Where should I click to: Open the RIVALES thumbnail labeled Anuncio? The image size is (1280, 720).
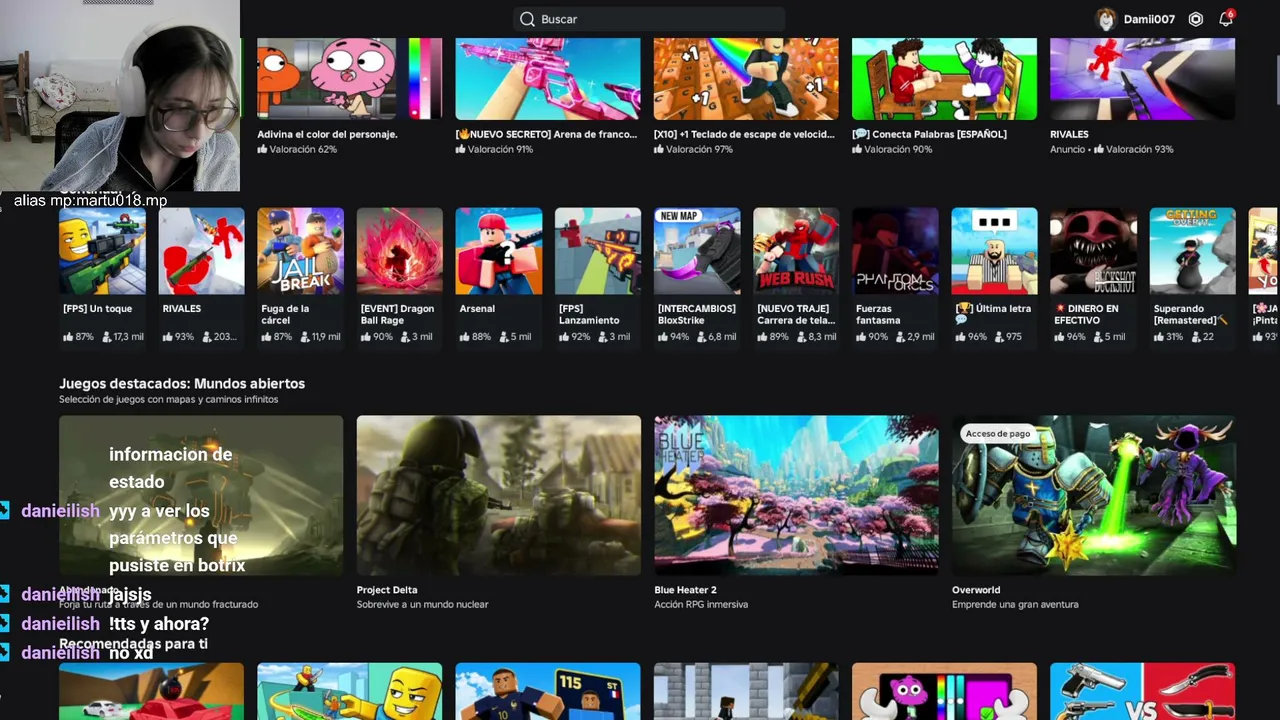pos(1143,79)
